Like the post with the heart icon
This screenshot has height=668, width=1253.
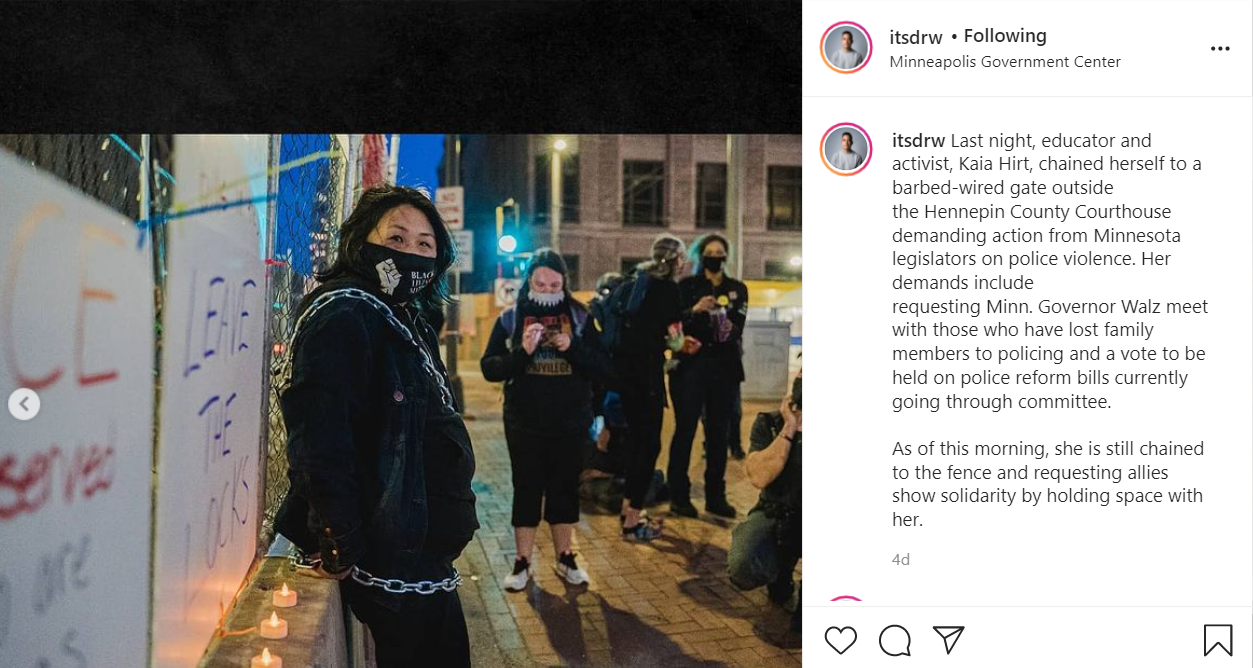pos(841,639)
